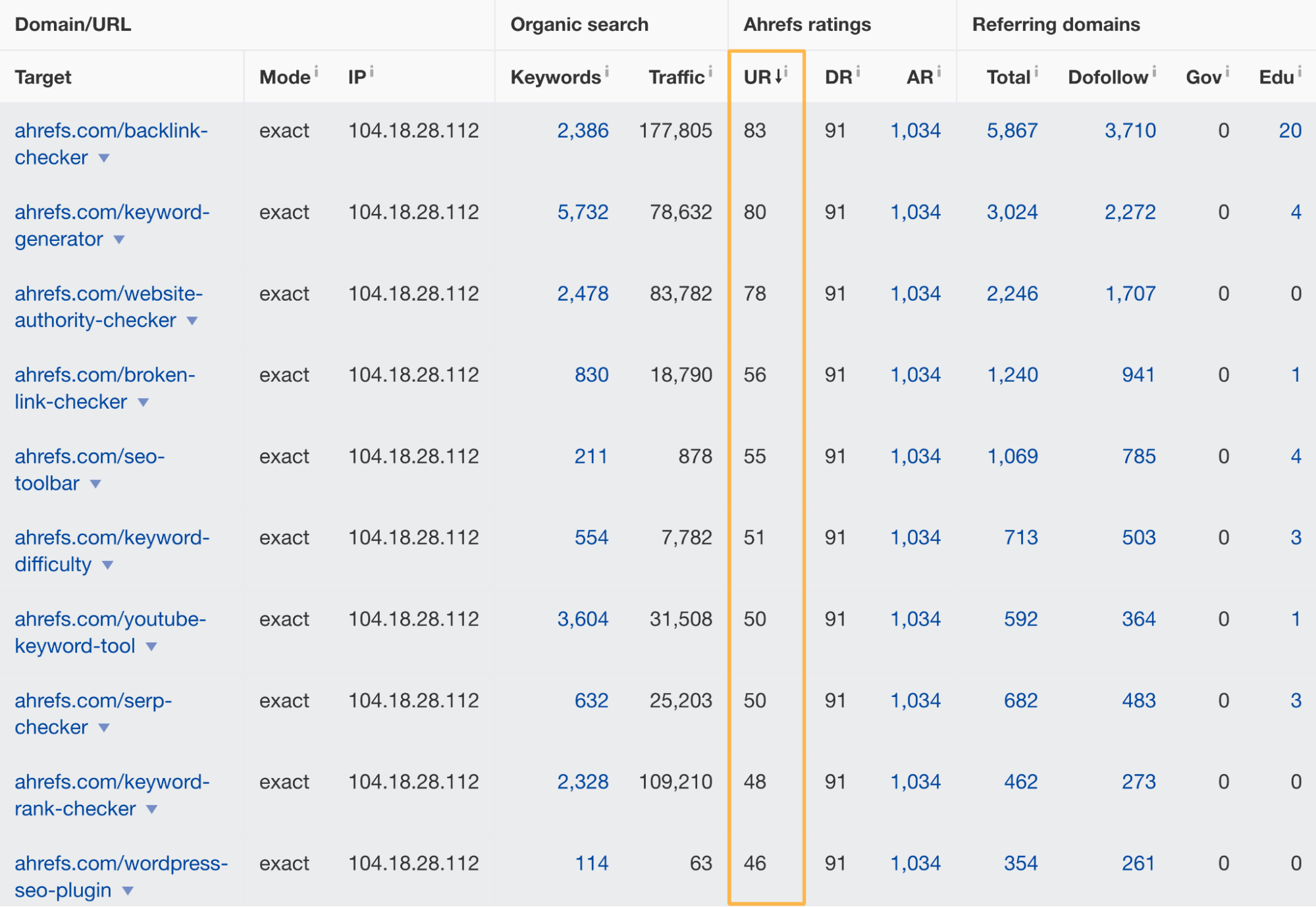Sort table by AR column header
The image size is (1316, 907).
click(920, 77)
